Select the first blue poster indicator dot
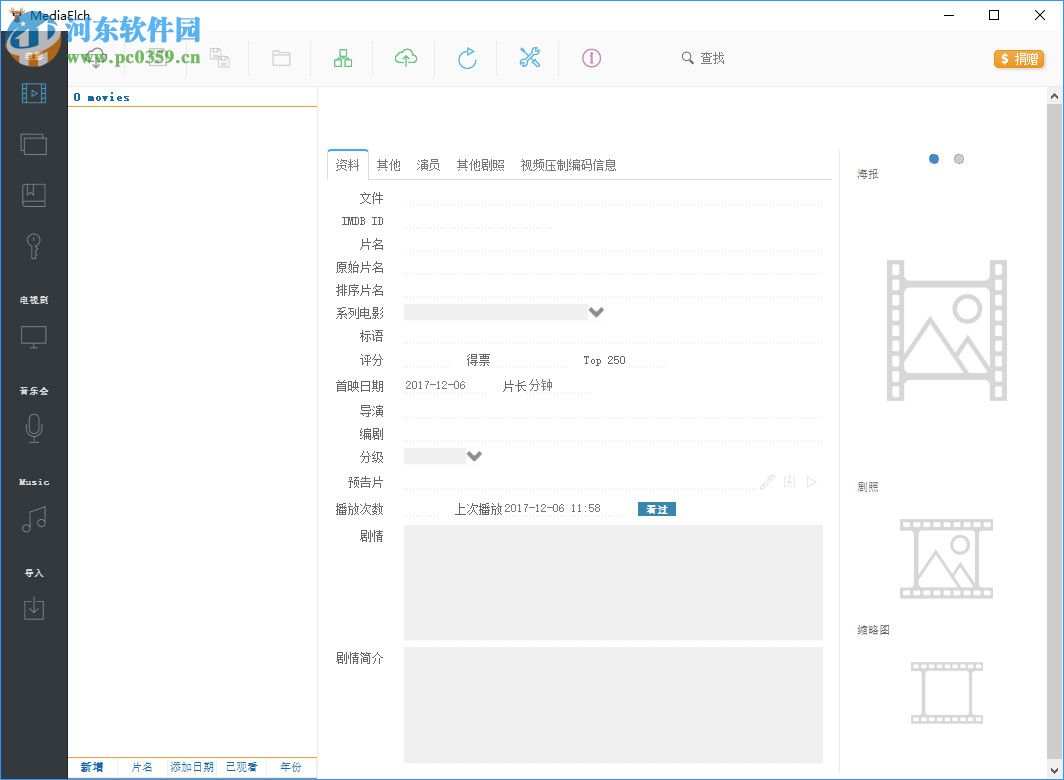This screenshot has width=1064, height=780. coord(934,158)
